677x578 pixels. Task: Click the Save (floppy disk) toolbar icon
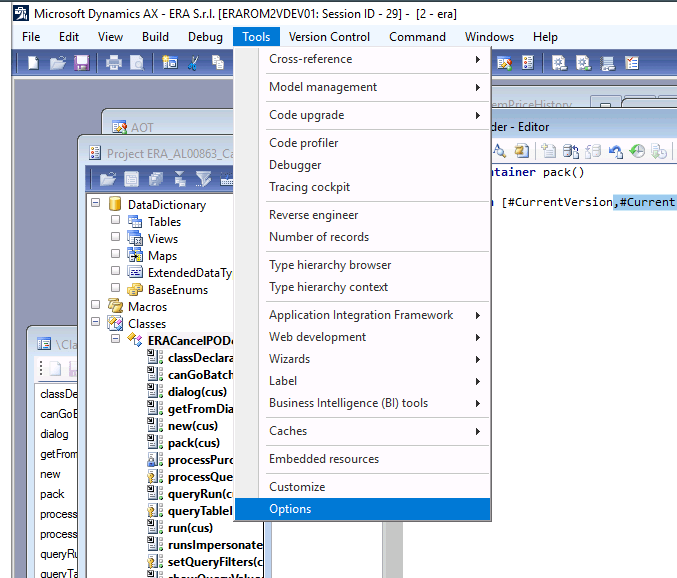click(x=81, y=63)
